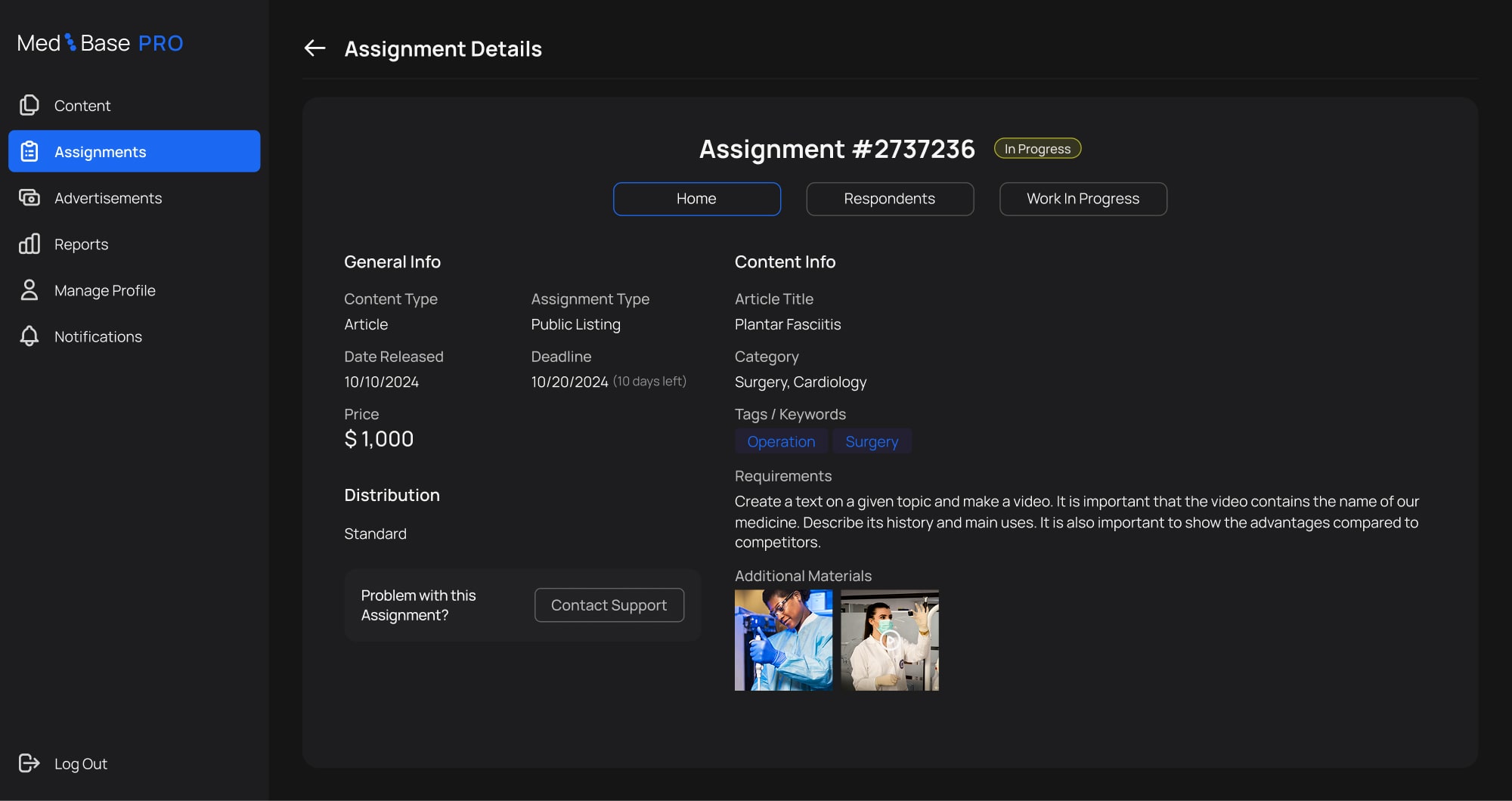The width and height of the screenshot is (1512, 801).
Task: Open the Advertisements menu item
Action: (x=108, y=198)
